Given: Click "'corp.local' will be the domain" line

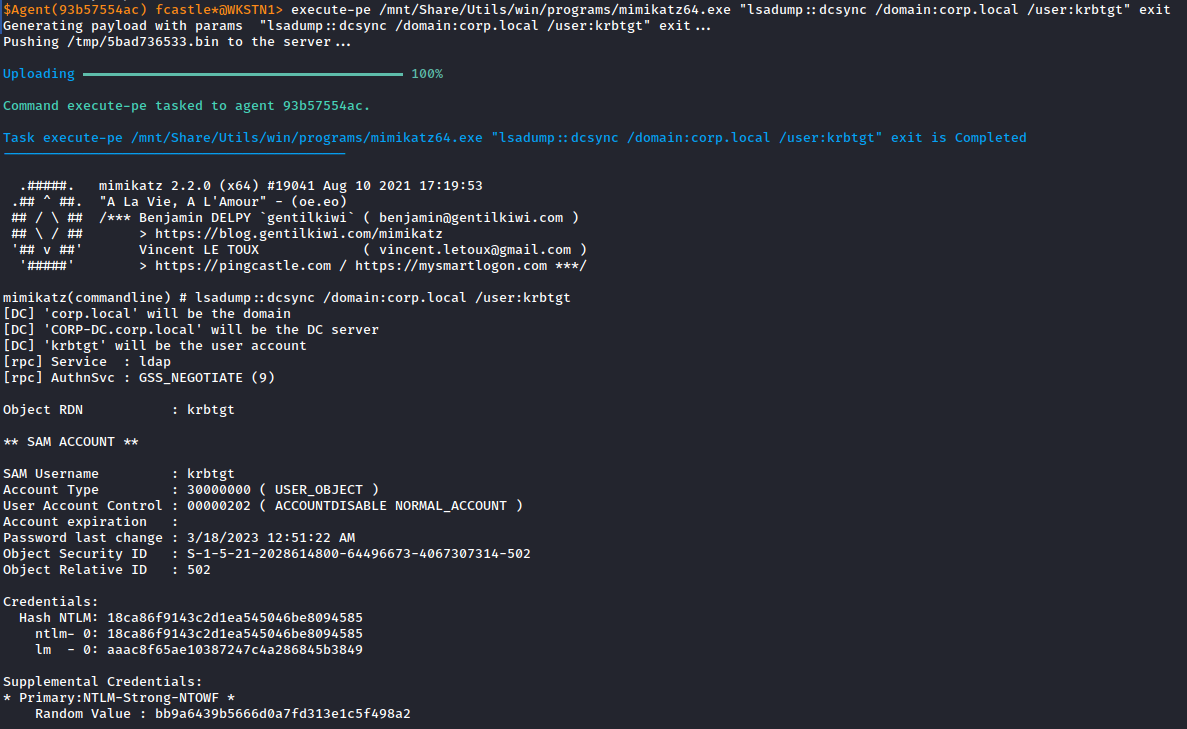Looking at the screenshot, I should [x=147, y=314].
